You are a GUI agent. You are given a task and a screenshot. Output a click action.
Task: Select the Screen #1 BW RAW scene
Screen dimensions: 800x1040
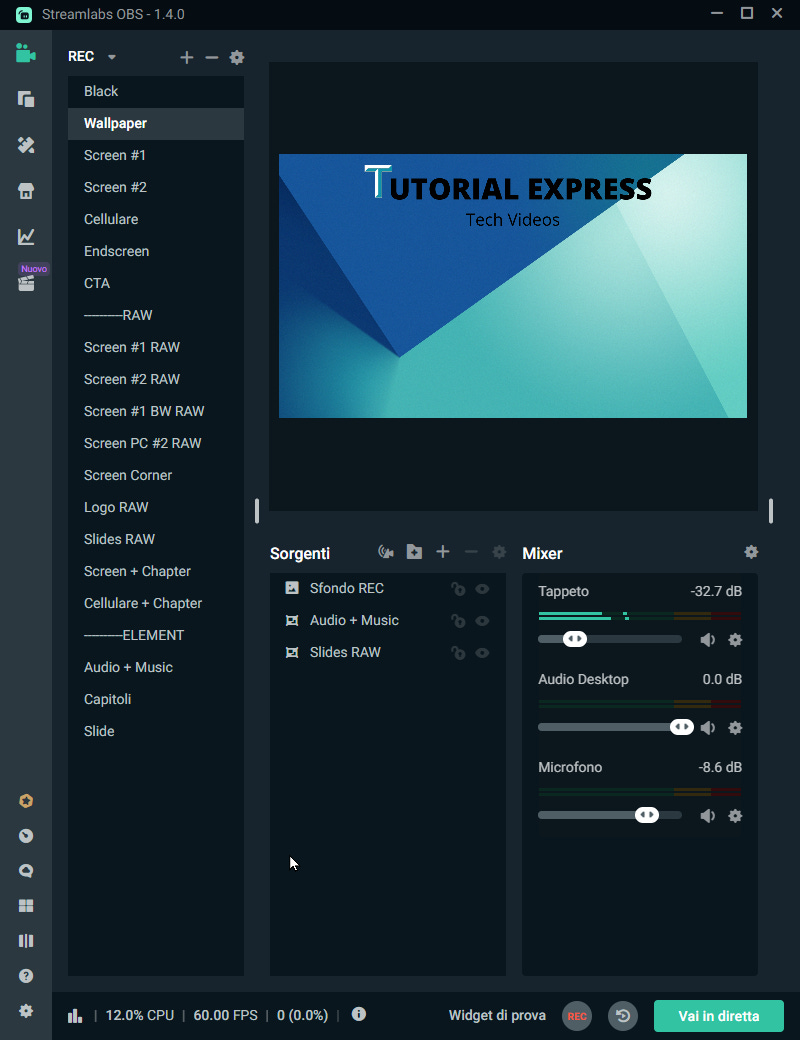point(156,411)
